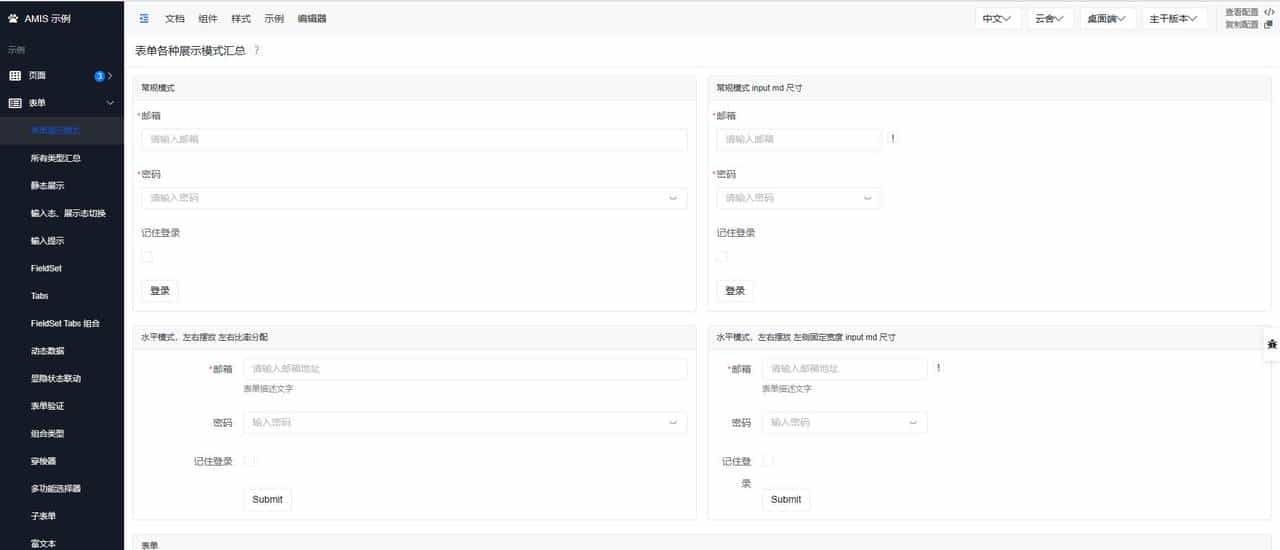Click the 复制配置 link
Screen dimensions: 1280x550
point(1242,25)
